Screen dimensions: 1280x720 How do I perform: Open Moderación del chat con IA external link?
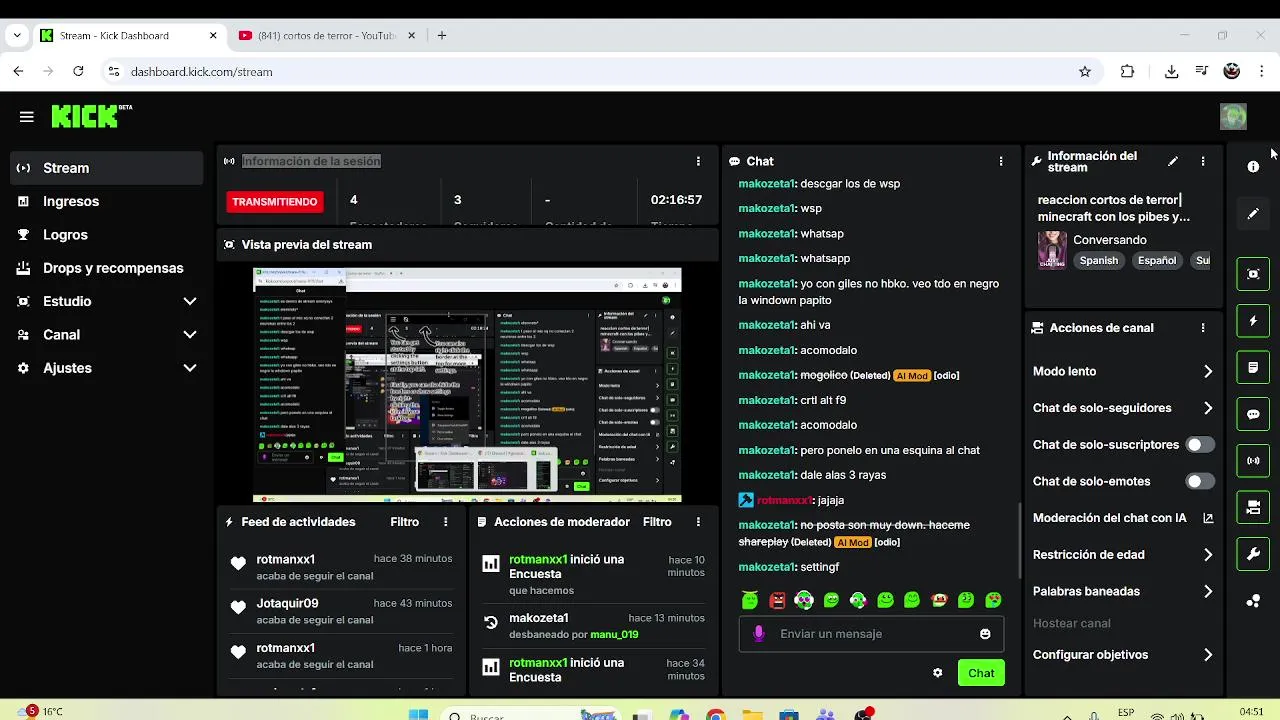click(x=1208, y=518)
